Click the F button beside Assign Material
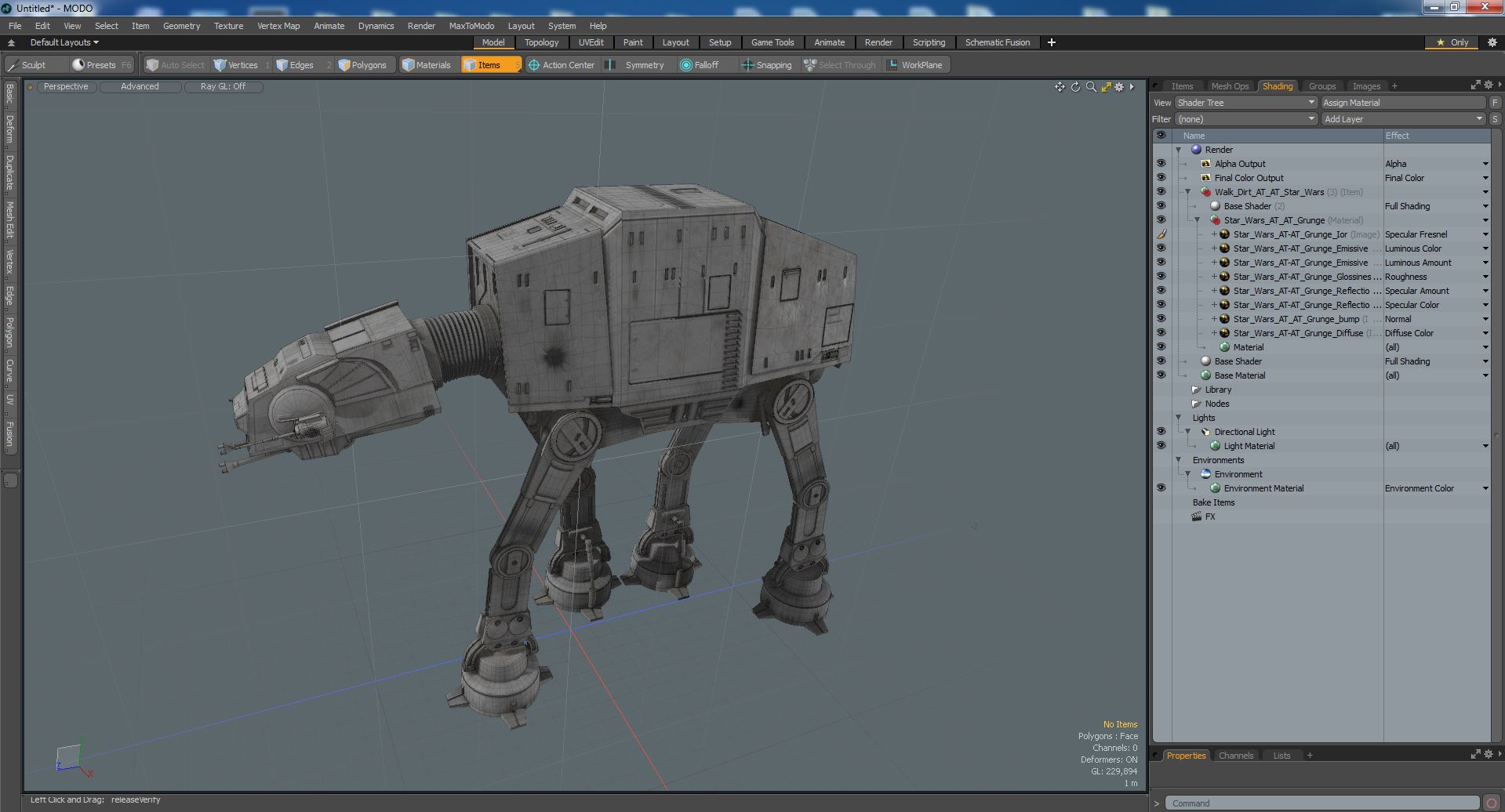Screen dimensions: 1505x812 (x=1495, y=103)
